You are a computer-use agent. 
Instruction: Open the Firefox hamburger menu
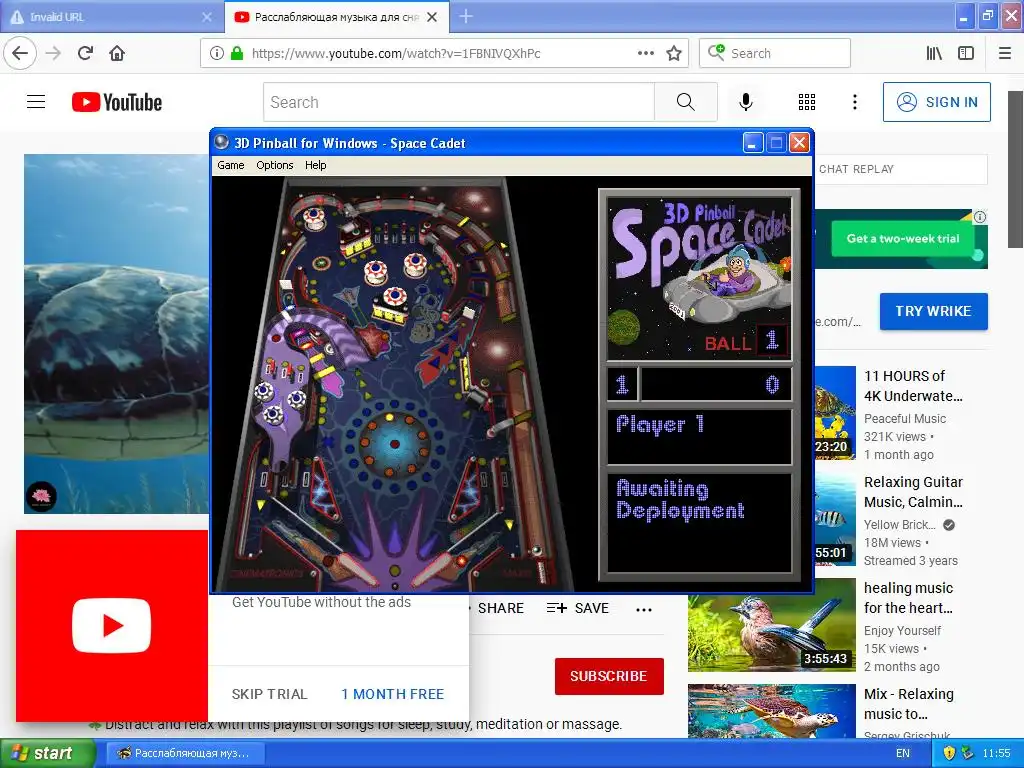[1005, 53]
